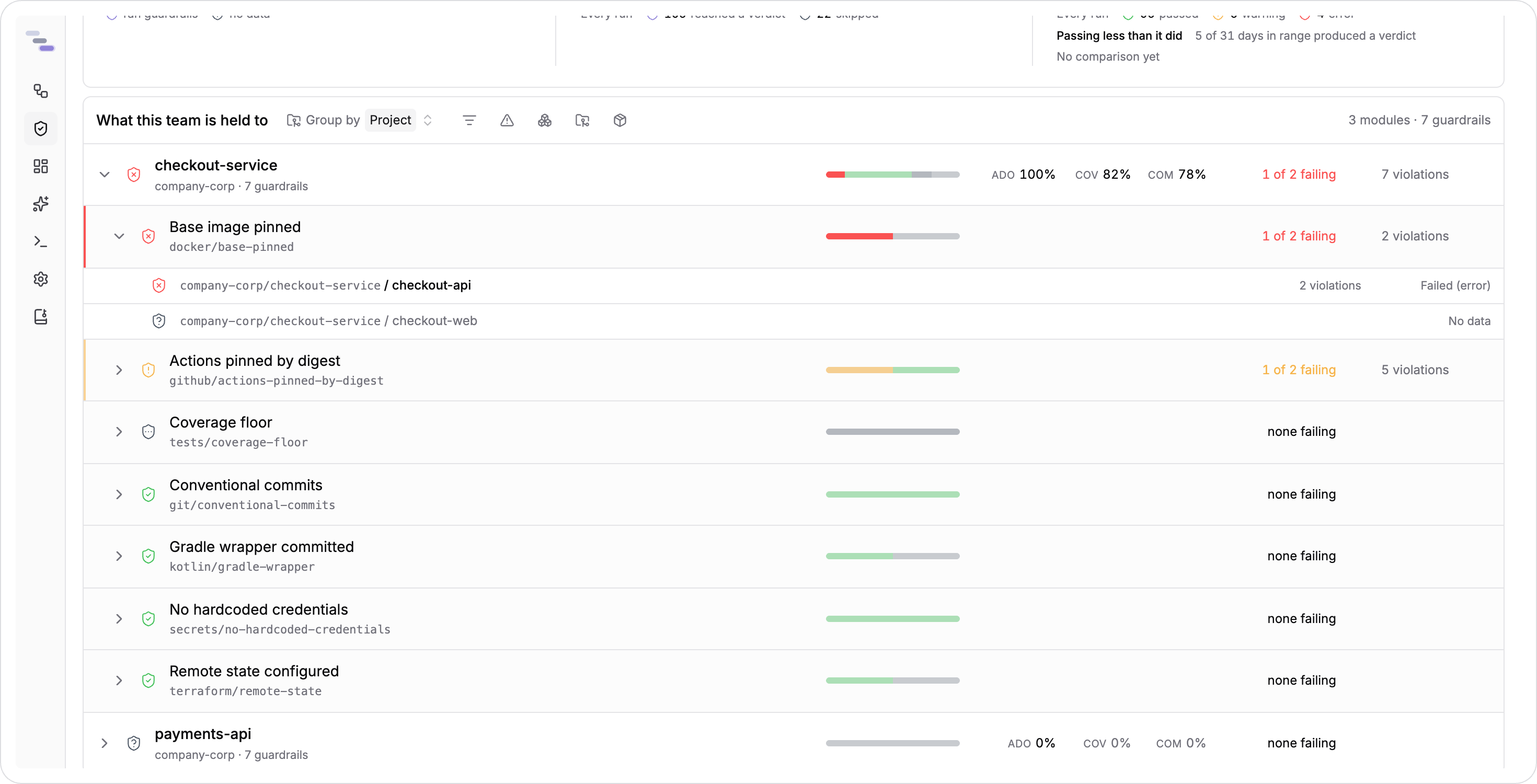1537x784 pixels.
Task: Click the app logo in the sidebar
Action: click(41, 41)
